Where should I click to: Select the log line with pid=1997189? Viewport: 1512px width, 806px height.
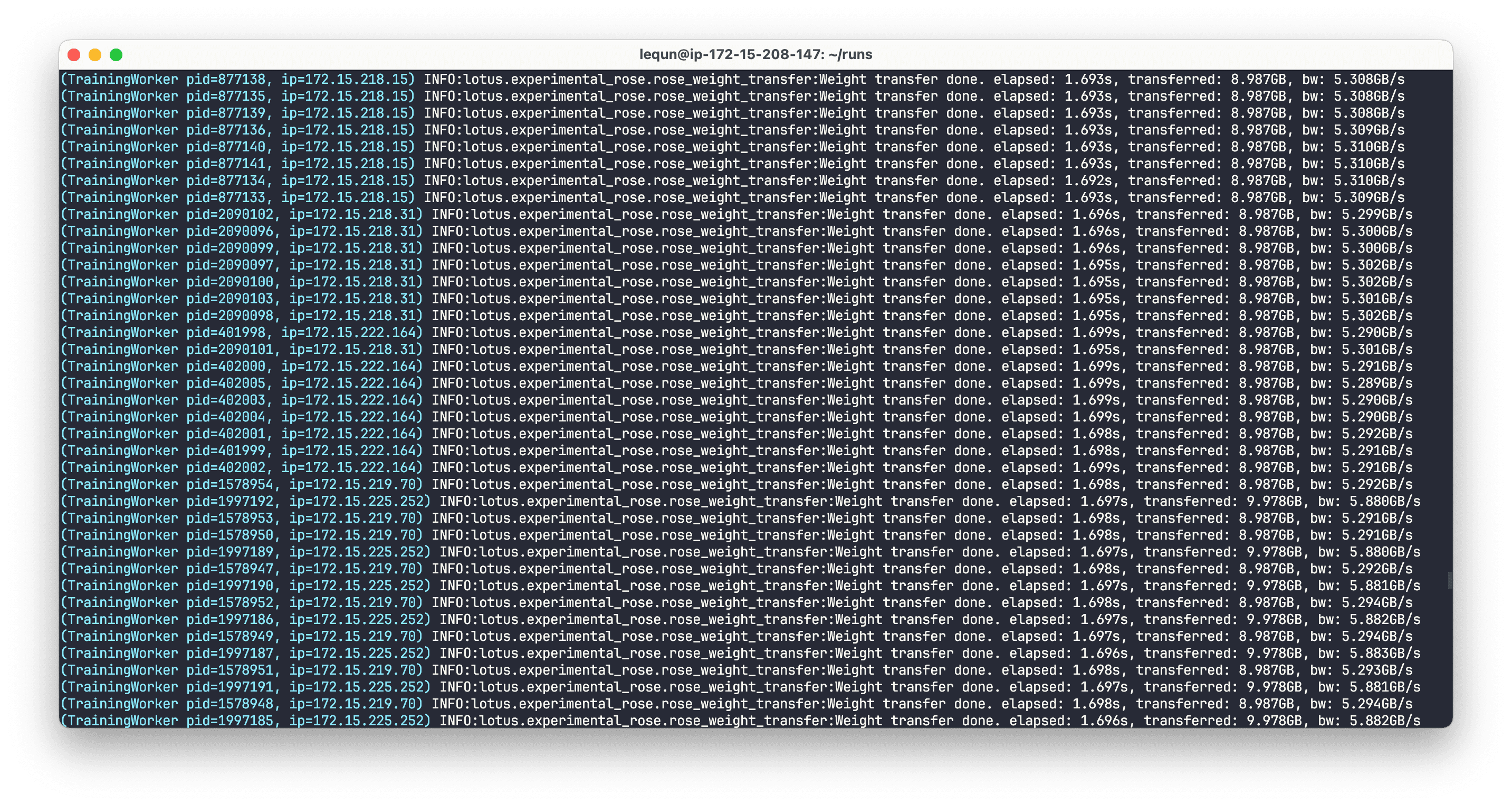click(x=741, y=552)
